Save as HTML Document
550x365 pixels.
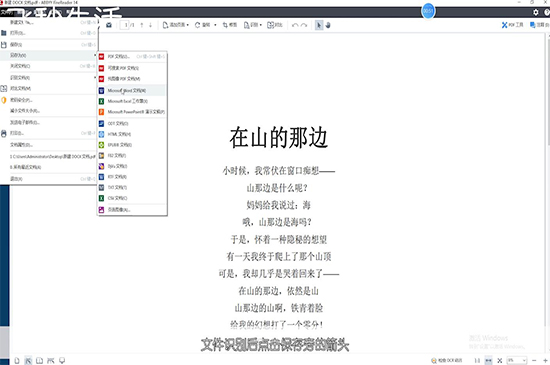tap(132, 134)
